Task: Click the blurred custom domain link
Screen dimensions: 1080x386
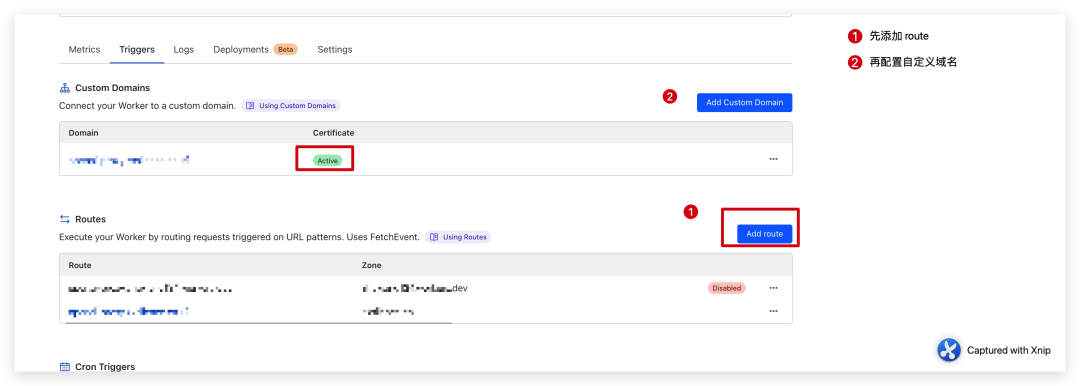Action: (129, 160)
